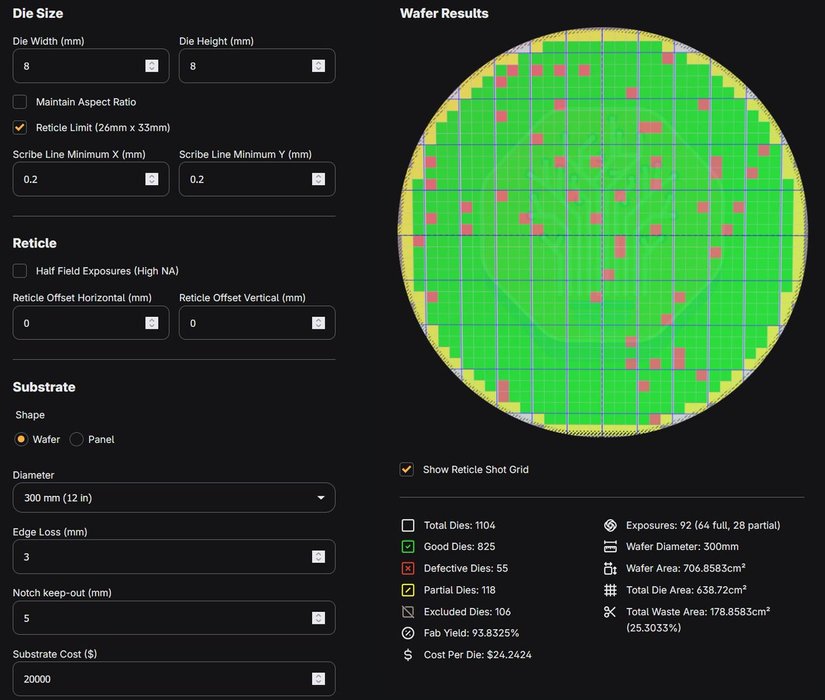
Task: Click the Fab Yield circle icon
Action: 408,633
